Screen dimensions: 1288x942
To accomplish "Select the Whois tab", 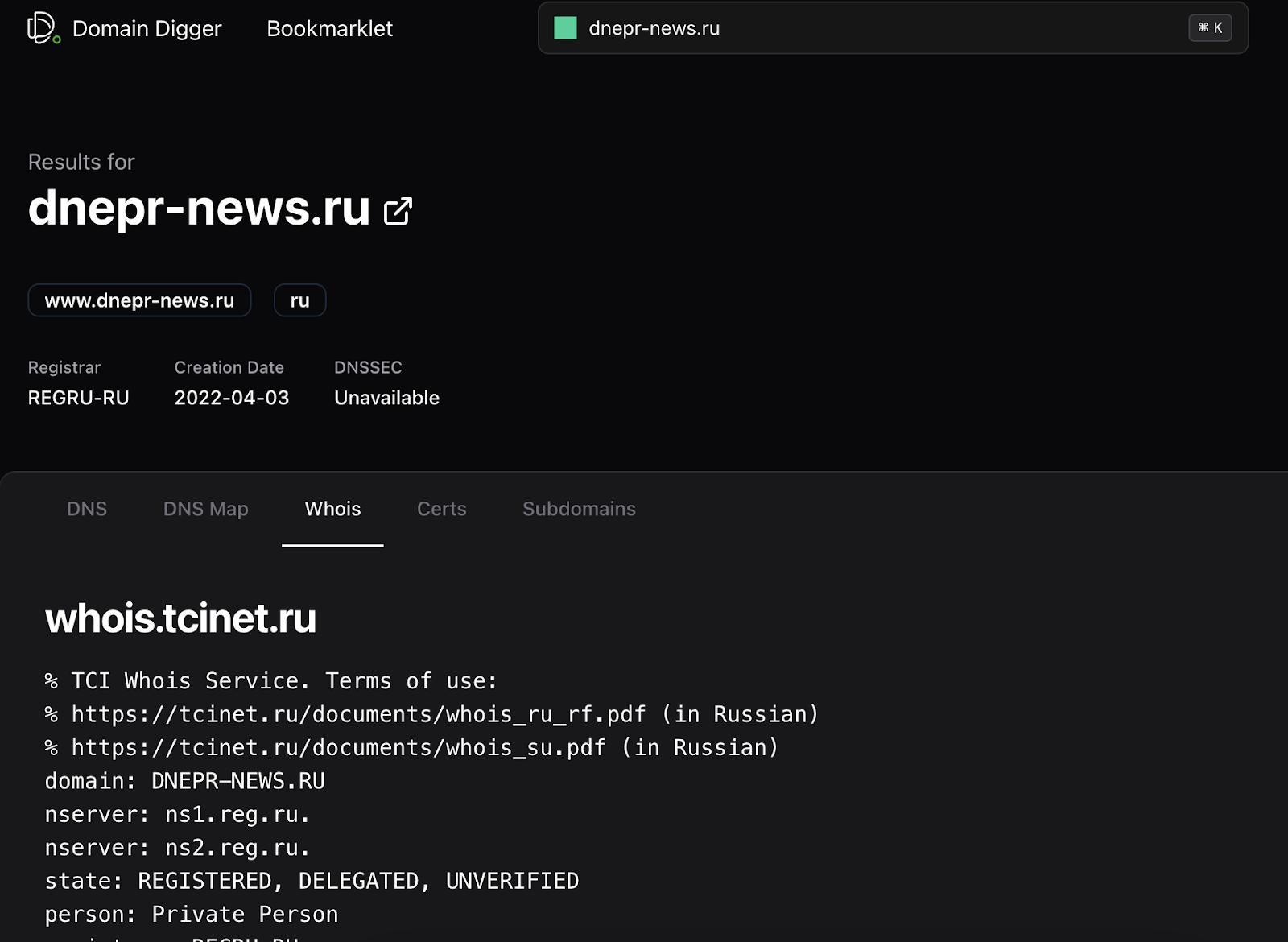I will coord(332,509).
